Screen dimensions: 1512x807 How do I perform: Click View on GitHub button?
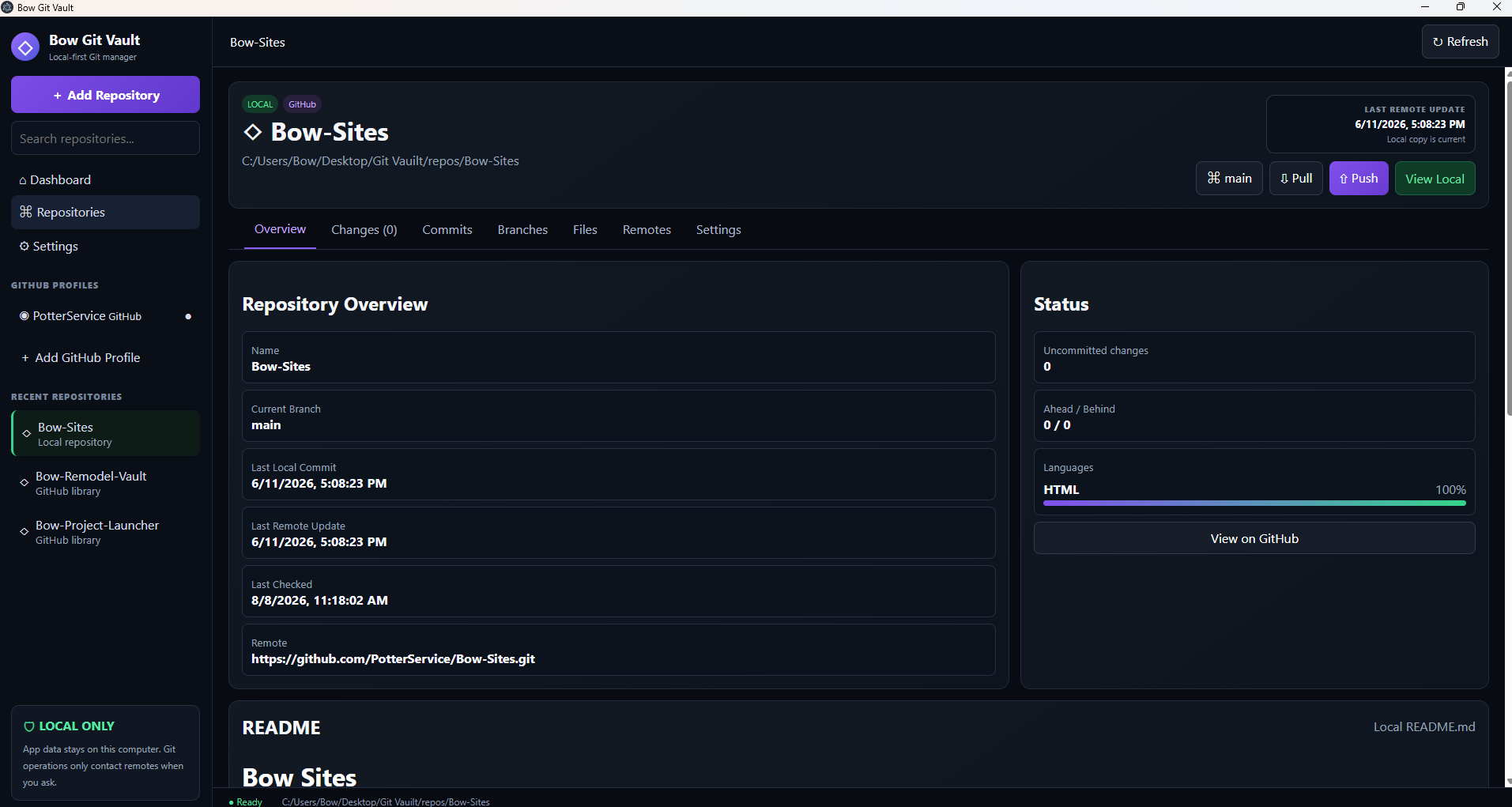[x=1254, y=538]
